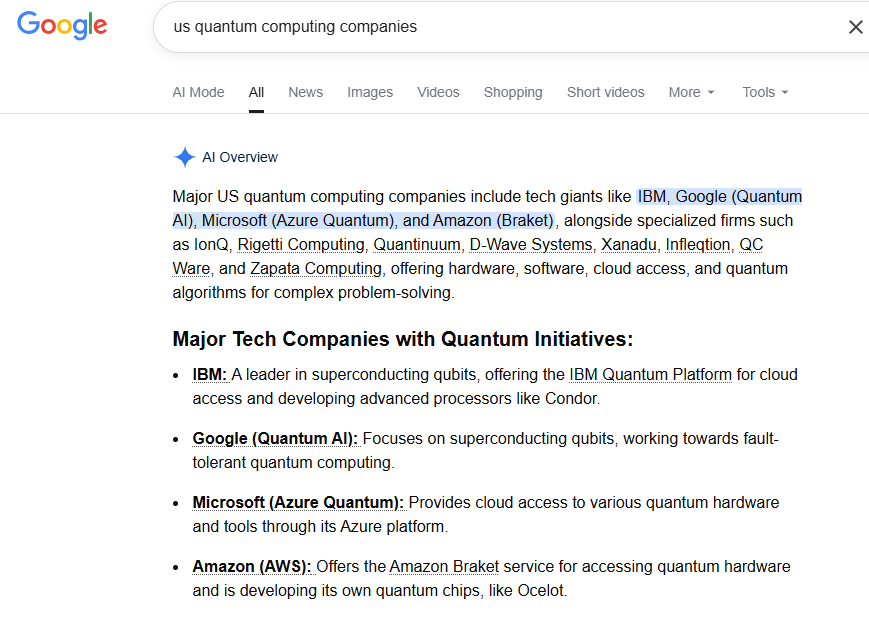Open the Images results tab
869x621 pixels.
click(x=370, y=92)
